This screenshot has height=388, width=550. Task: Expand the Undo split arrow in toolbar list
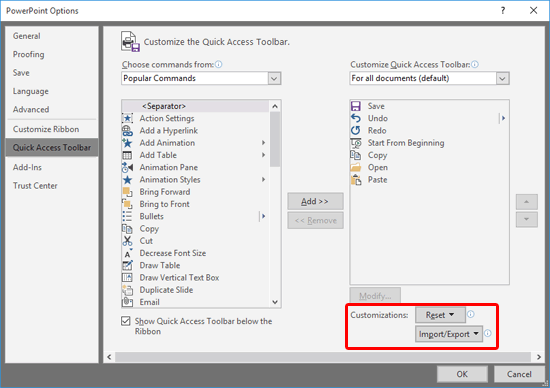coord(503,118)
